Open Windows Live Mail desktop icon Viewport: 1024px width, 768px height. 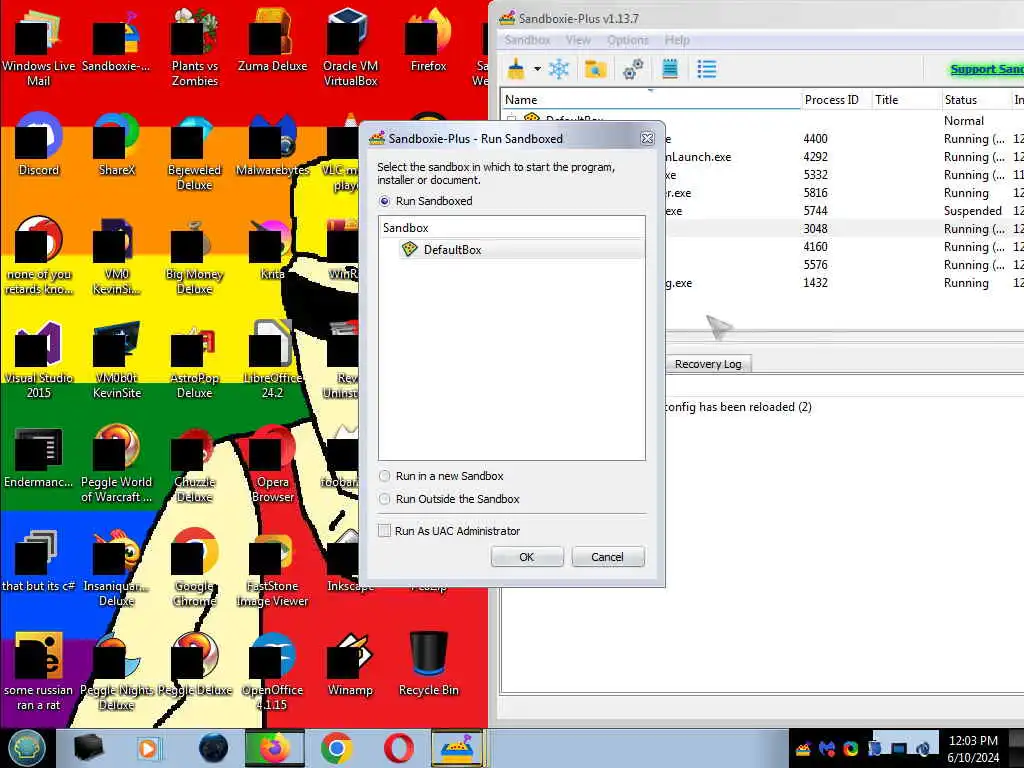(x=38, y=49)
